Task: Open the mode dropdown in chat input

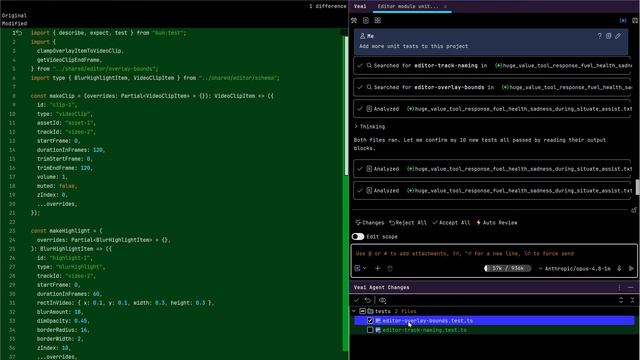Action: coord(360,269)
